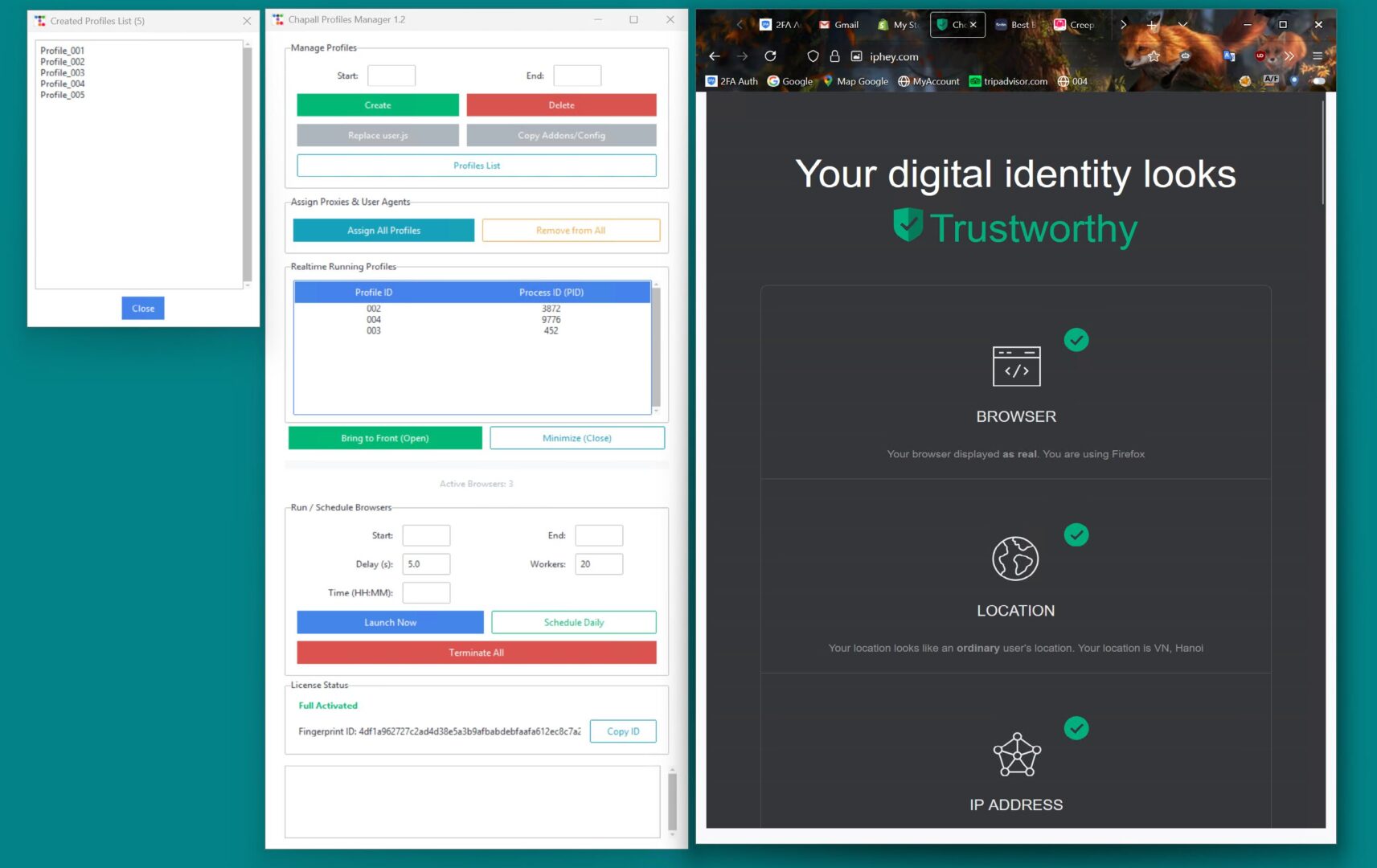Click the site padlock icon

click(834, 56)
